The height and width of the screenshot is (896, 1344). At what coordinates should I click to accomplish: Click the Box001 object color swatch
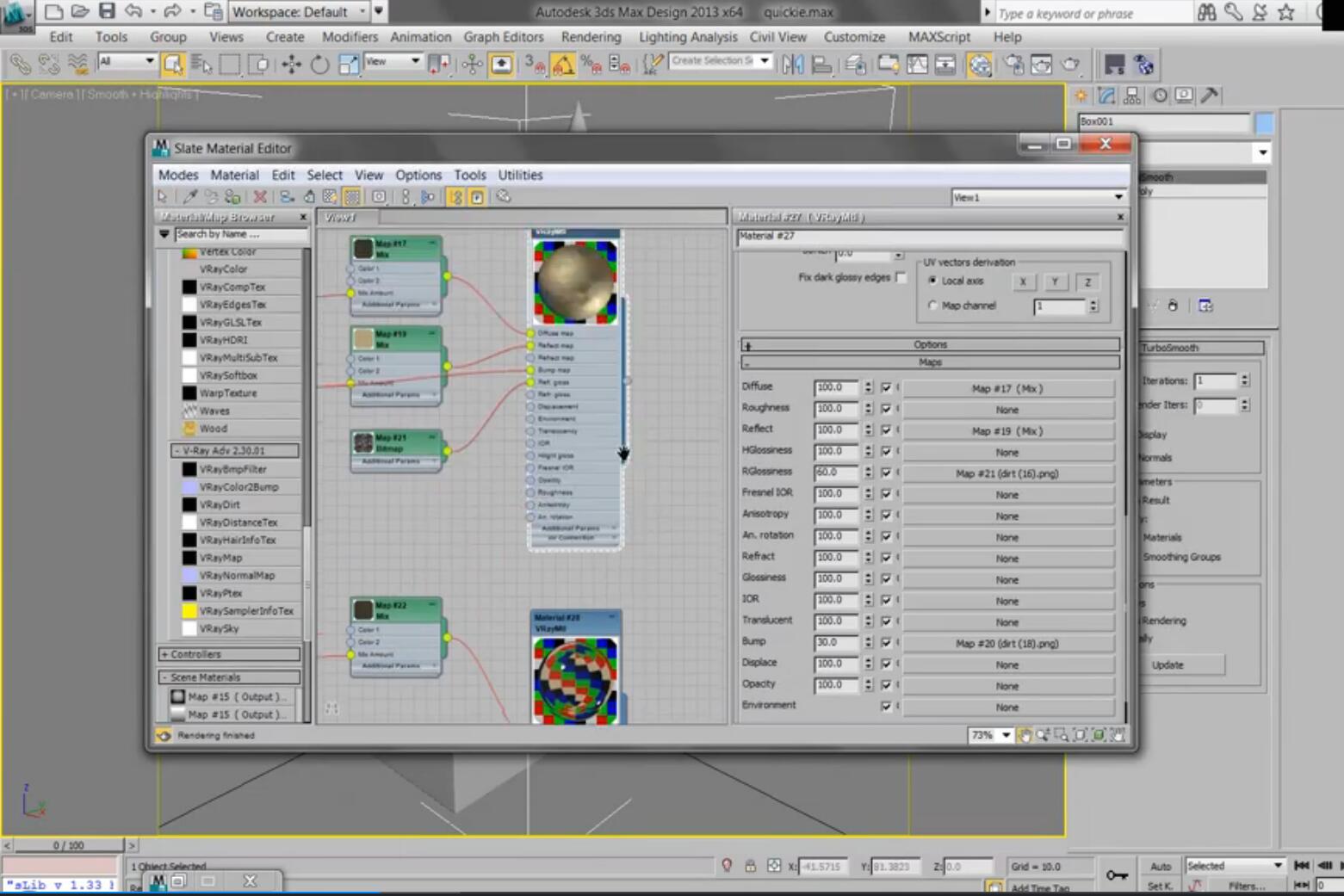pyautogui.click(x=1264, y=123)
